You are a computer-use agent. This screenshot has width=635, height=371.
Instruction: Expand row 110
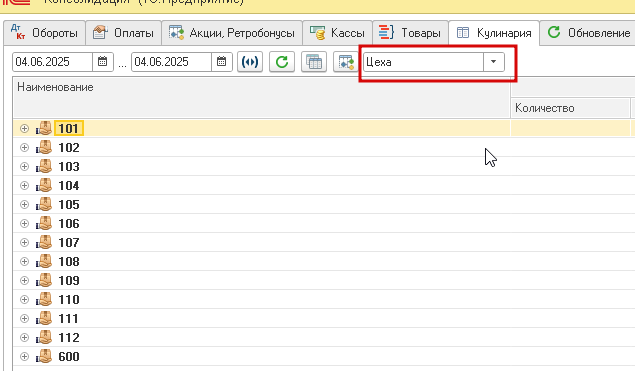tap(24, 299)
